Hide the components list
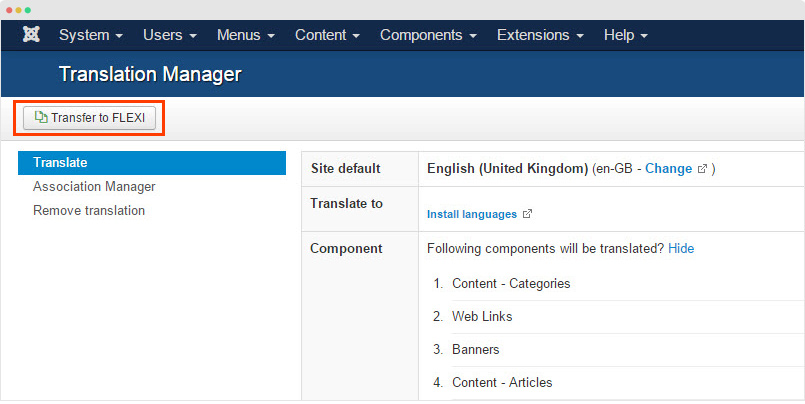The width and height of the screenshot is (805, 404). (x=681, y=248)
